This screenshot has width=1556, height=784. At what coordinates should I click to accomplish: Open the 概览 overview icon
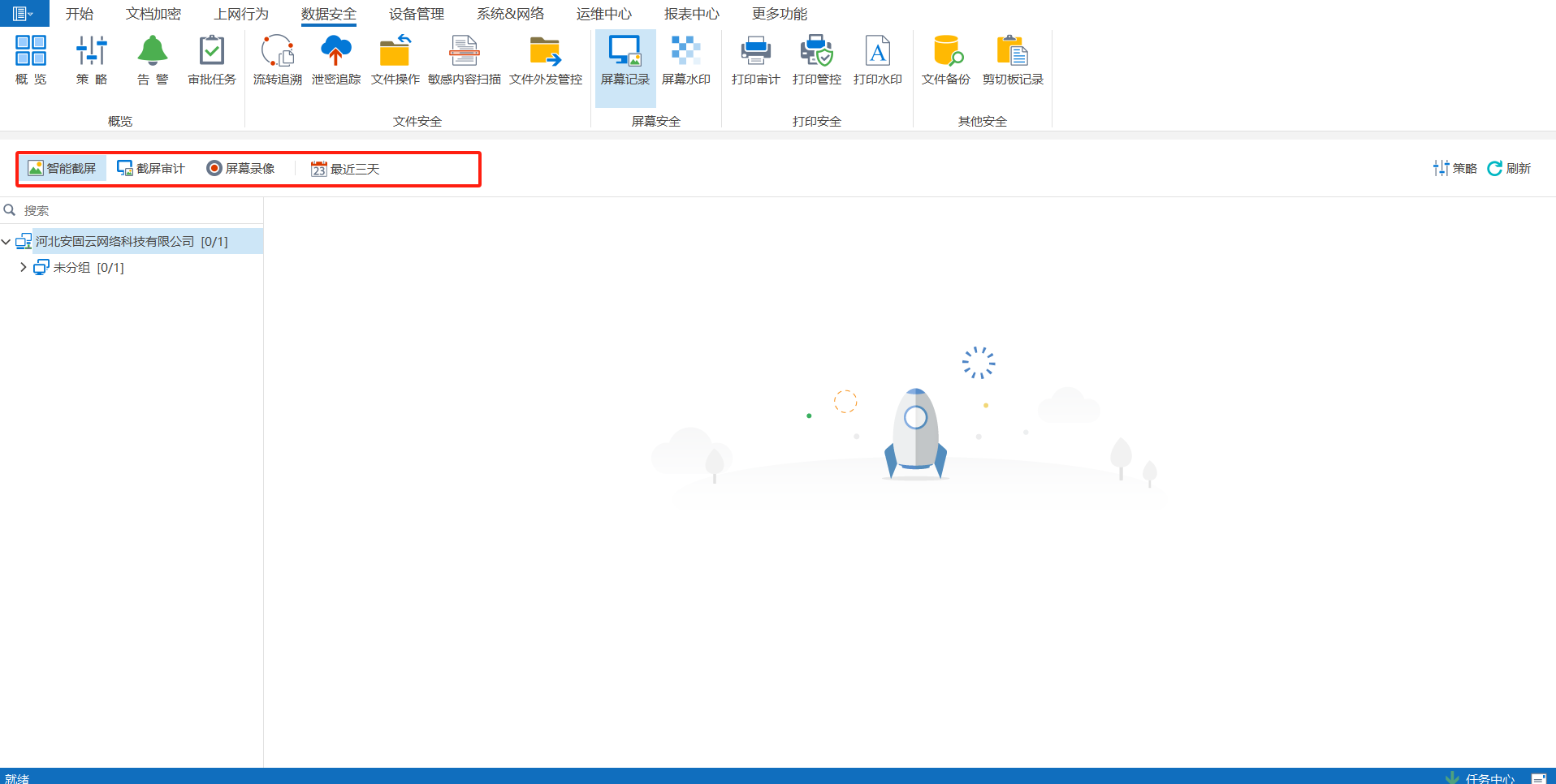[31, 60]
